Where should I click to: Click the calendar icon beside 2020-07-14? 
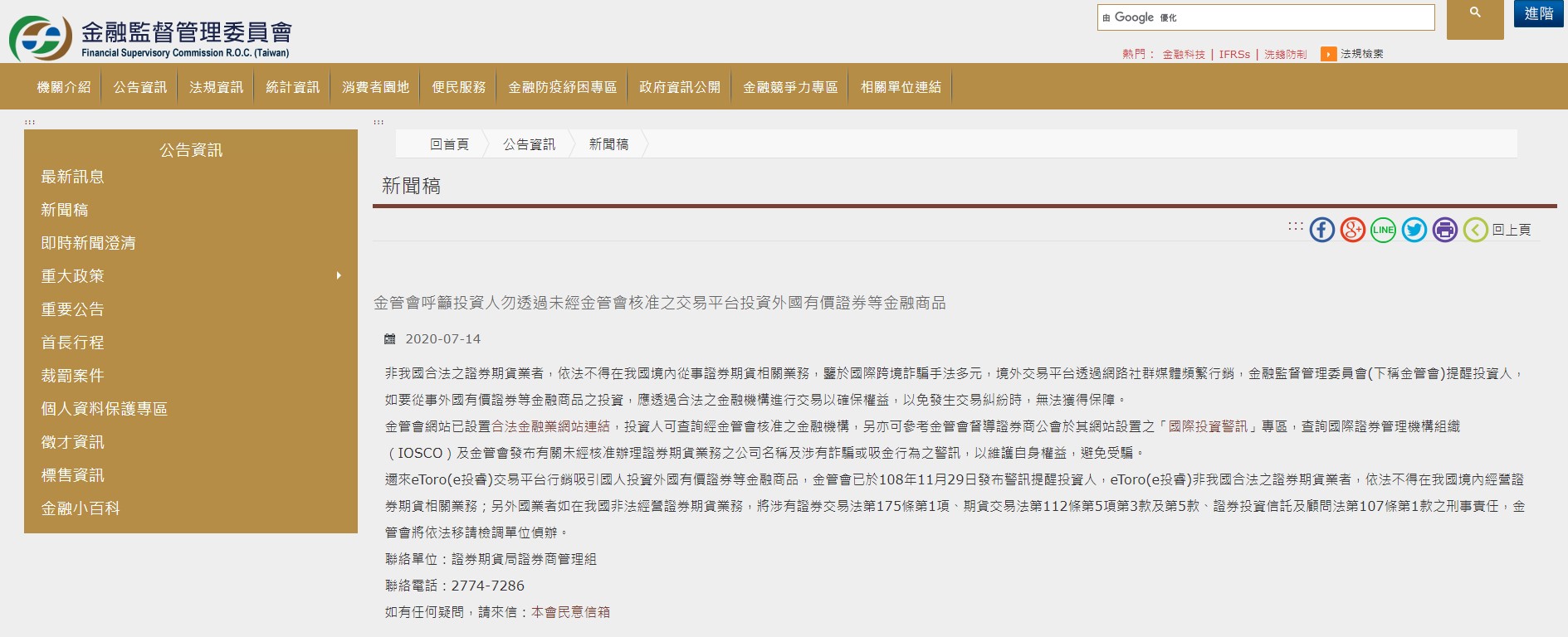pos(390,339)
